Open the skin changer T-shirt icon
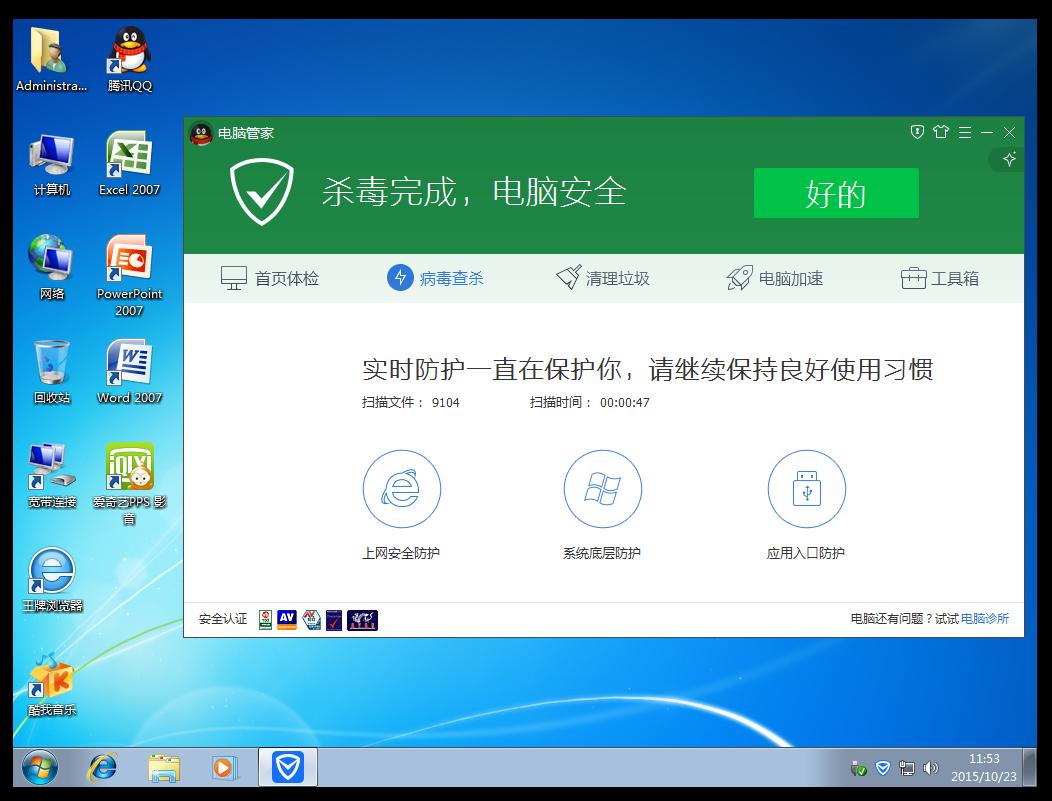Image resolution: width=1052 pixels, height=801 pixels. click(941, 132)
